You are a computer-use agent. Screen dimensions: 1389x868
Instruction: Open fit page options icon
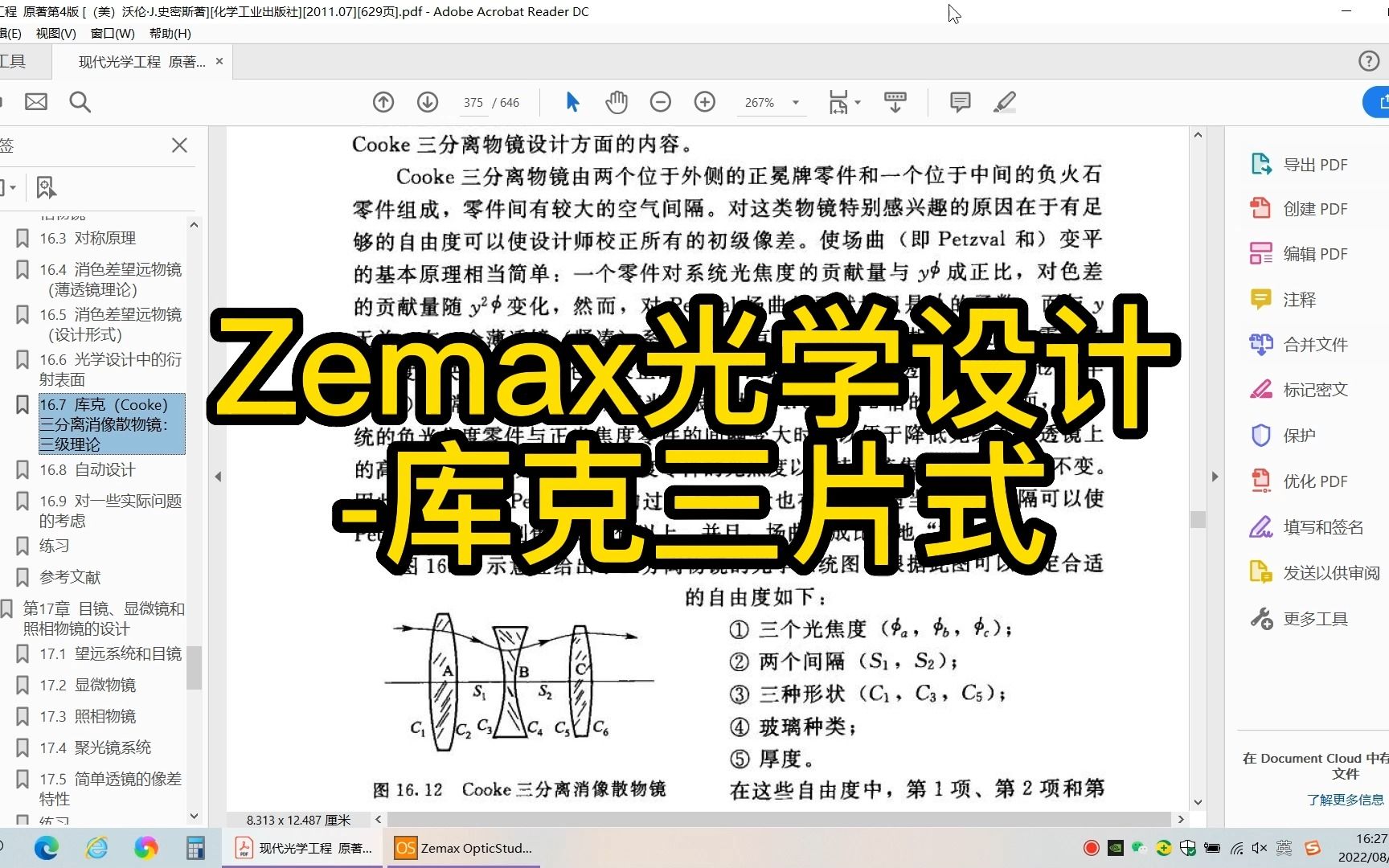pos(844,102)
